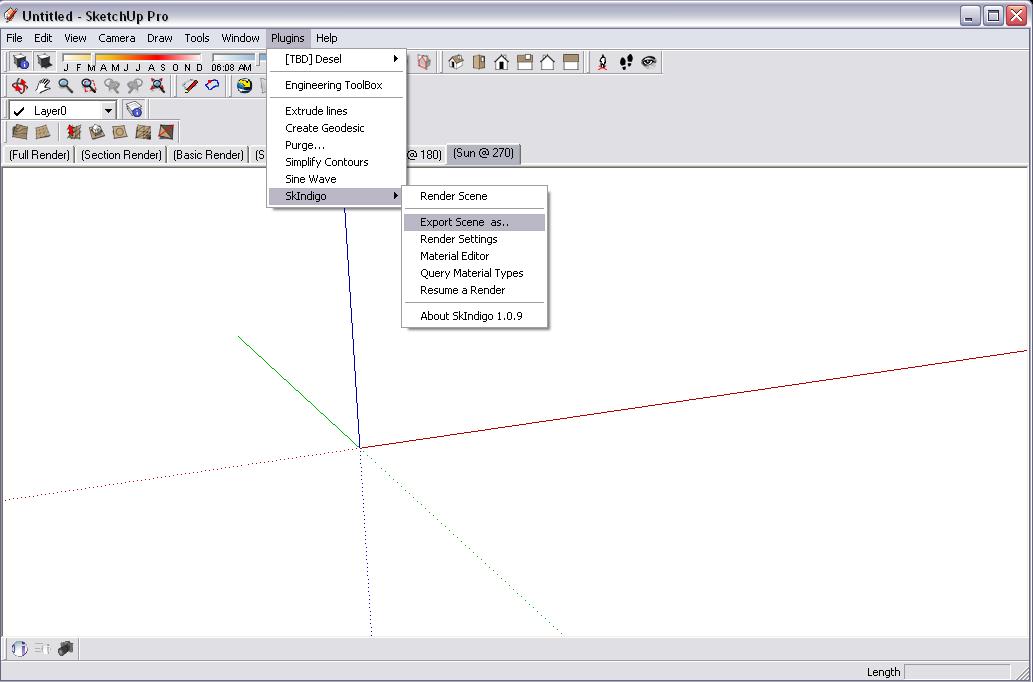Select the Sandbox Stamp tool
Viewport: 1033px width, 682px height.
click(97, 132)
